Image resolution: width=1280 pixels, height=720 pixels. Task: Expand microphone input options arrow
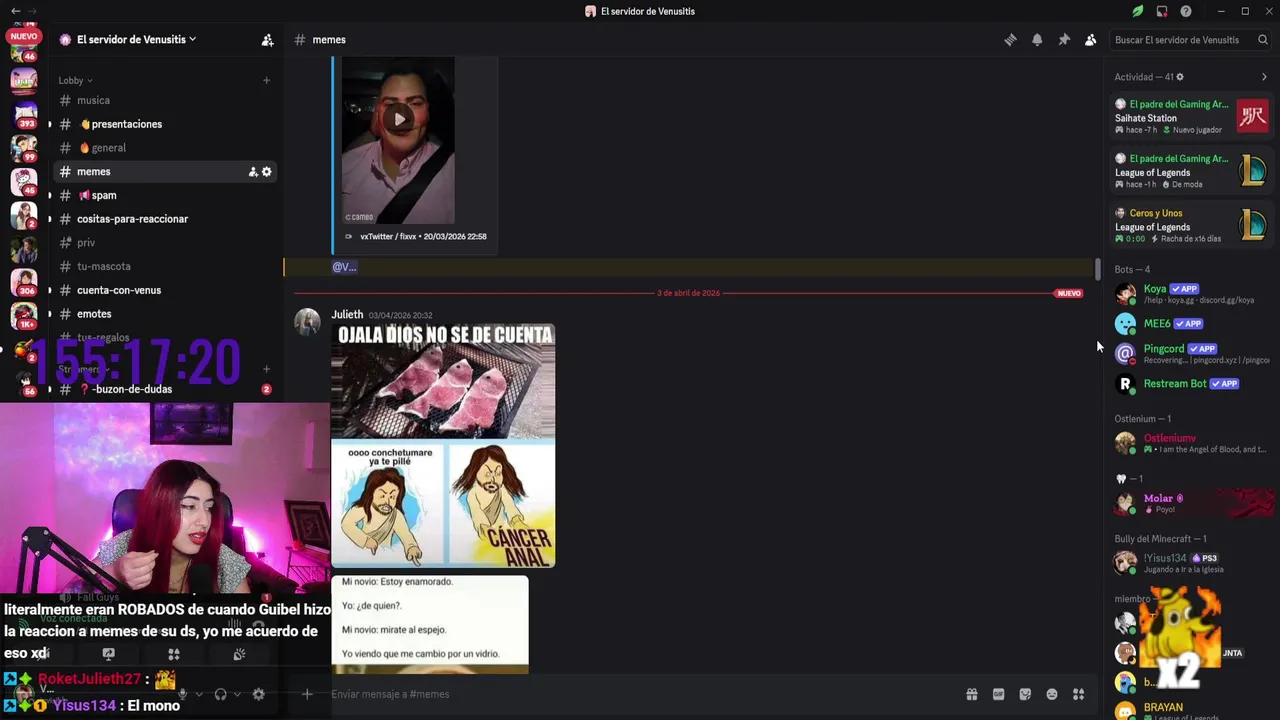[x=199, y=694]
